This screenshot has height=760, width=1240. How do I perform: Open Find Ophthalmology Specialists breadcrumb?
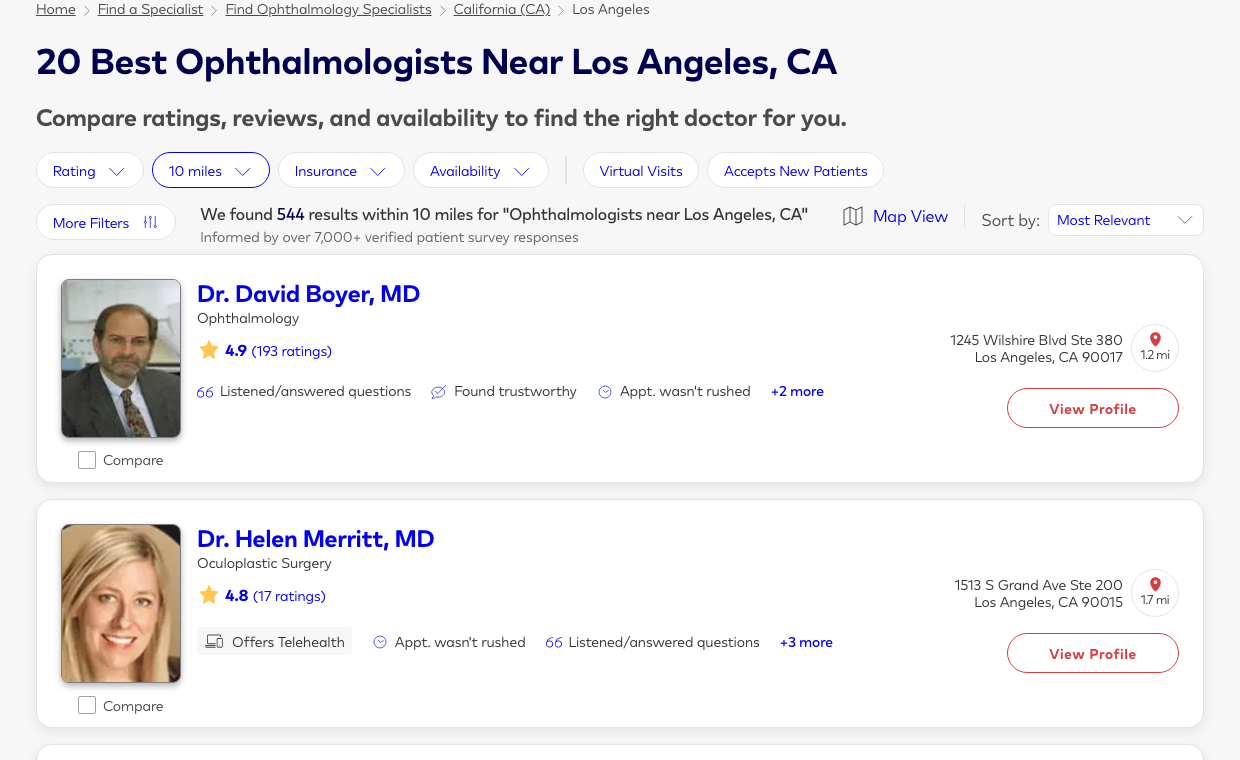(x=329, y=9)
